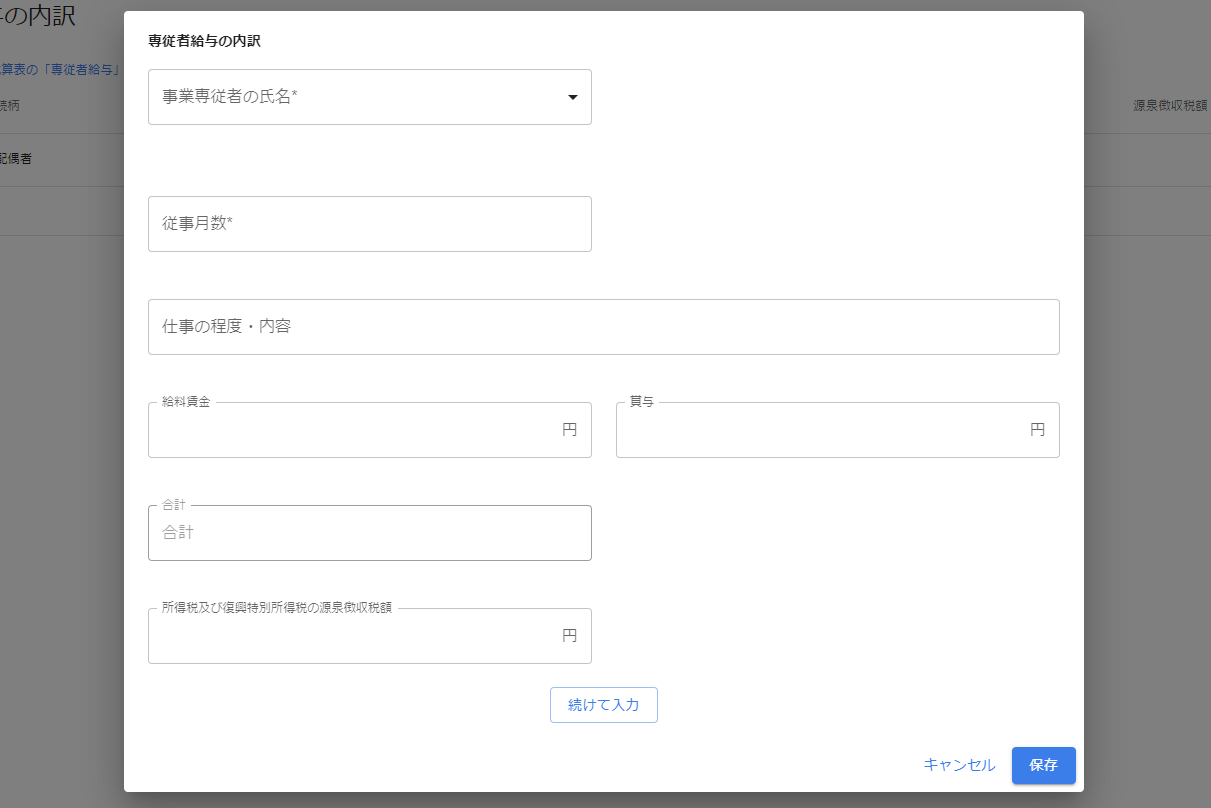This screenshot has height=808, width=1211.
Task: Click the dropdown arrow in 事業専従者の氏名 field
Action: click(573, 97)
